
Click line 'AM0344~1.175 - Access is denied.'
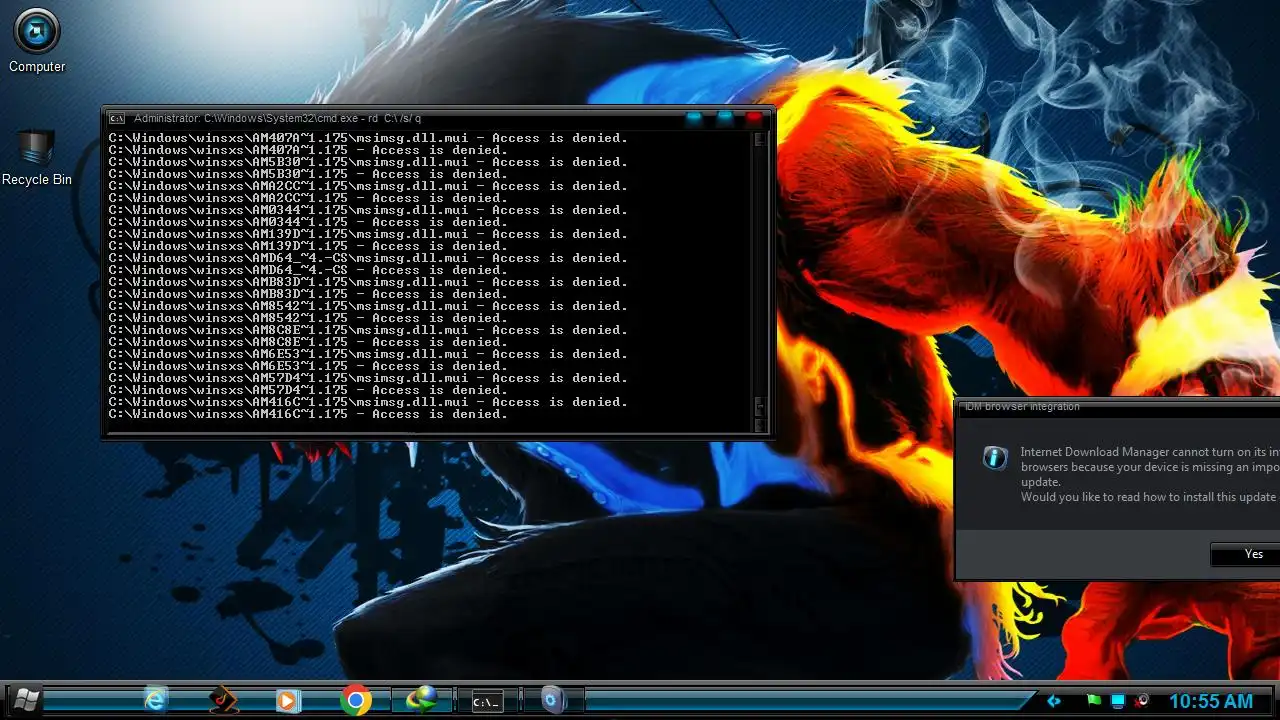pyautogui.click(x=308, y=222)
